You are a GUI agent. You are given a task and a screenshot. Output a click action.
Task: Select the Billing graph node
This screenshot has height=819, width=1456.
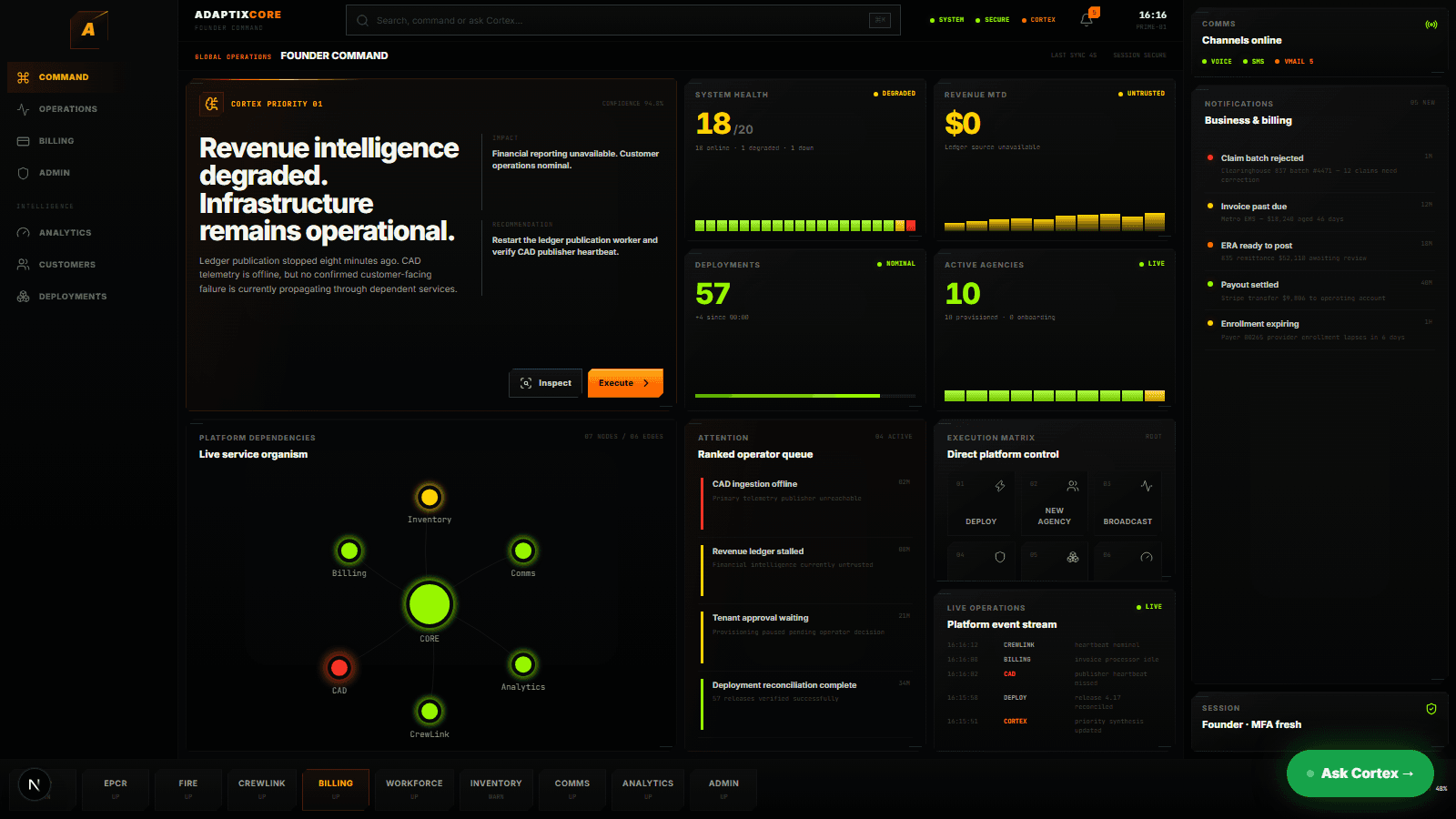pyautogui.click(x=349, y=551)
